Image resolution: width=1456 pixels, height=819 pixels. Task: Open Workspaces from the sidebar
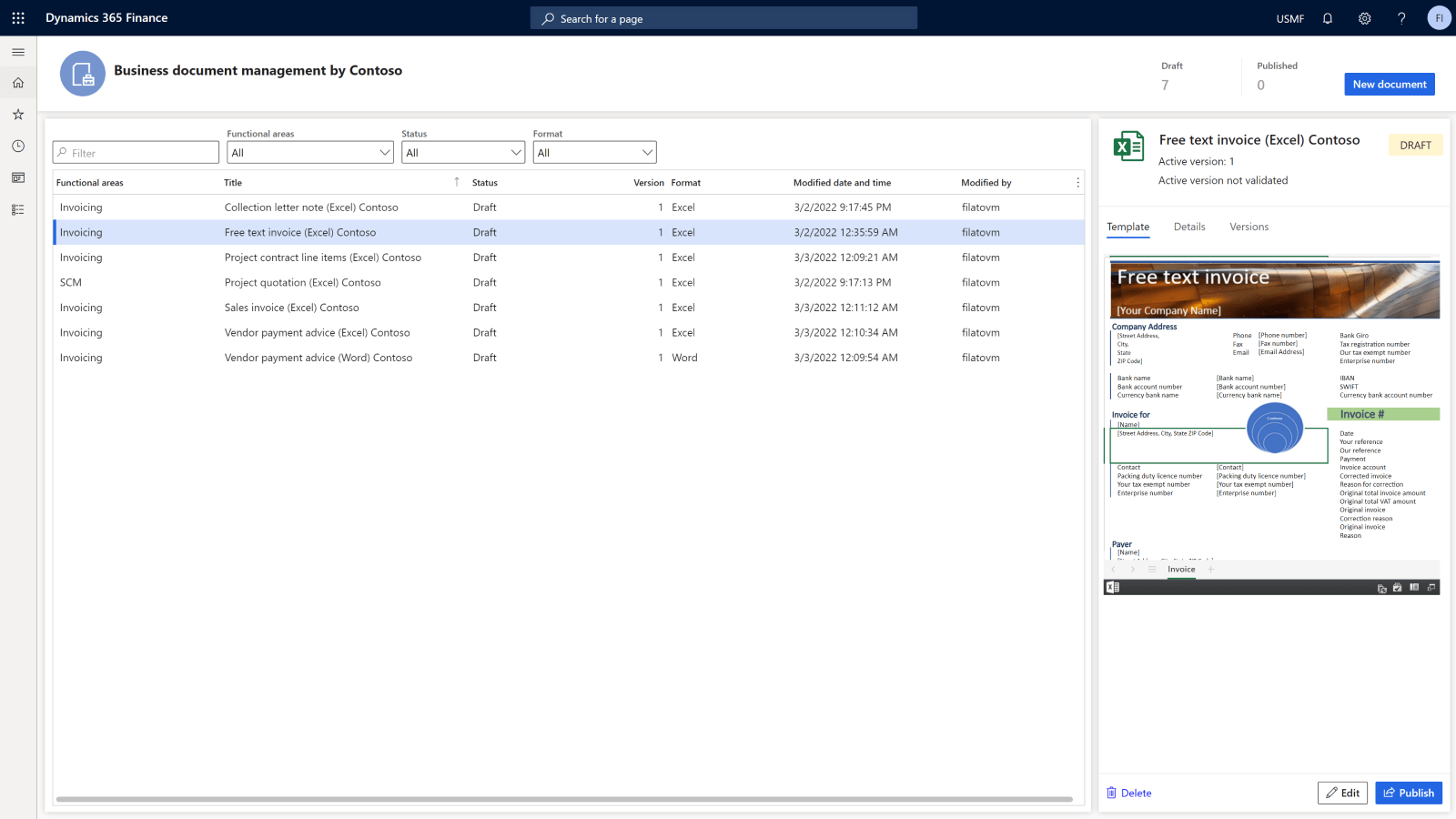click(17, 177)
